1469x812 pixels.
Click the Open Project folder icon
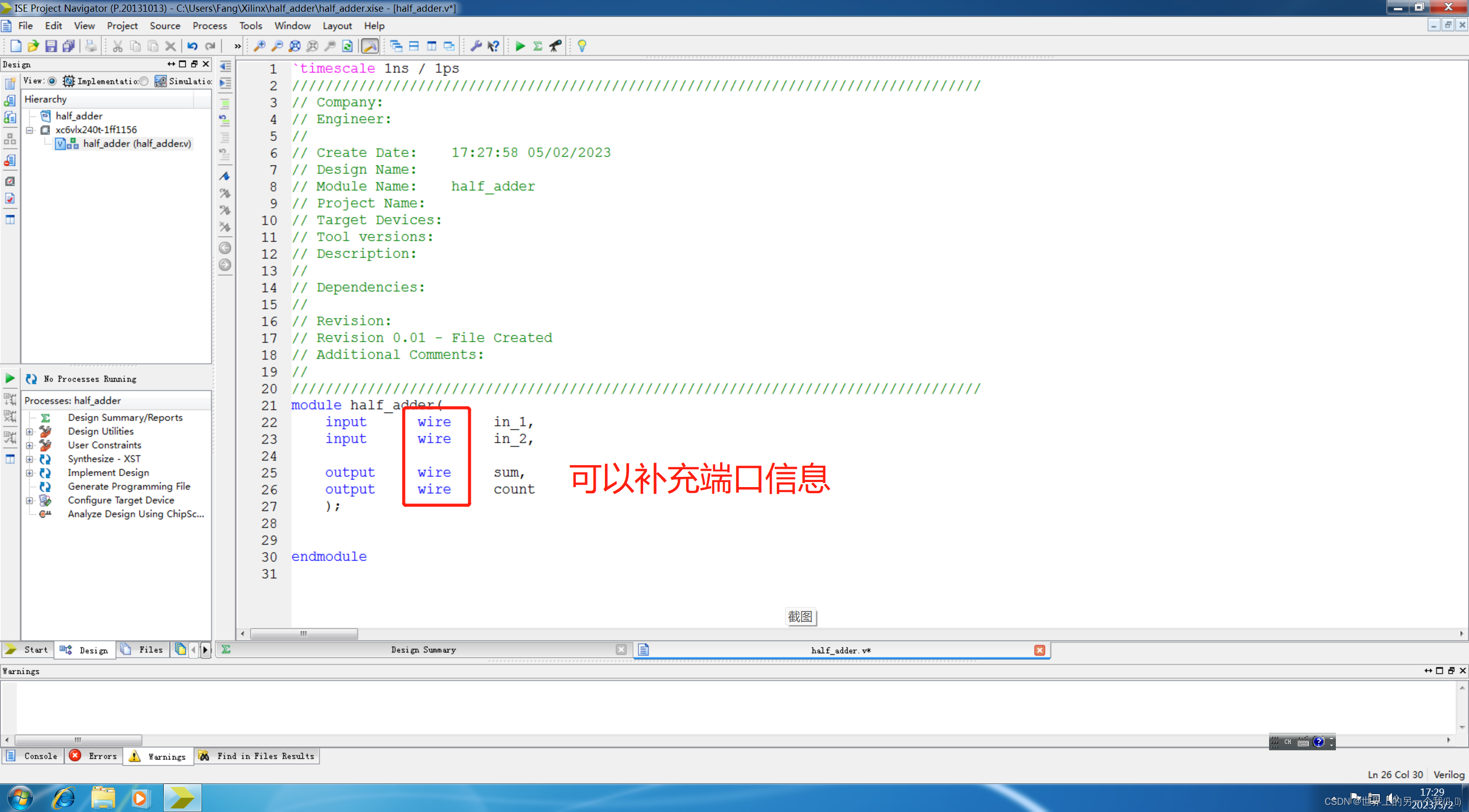point(33,46)
